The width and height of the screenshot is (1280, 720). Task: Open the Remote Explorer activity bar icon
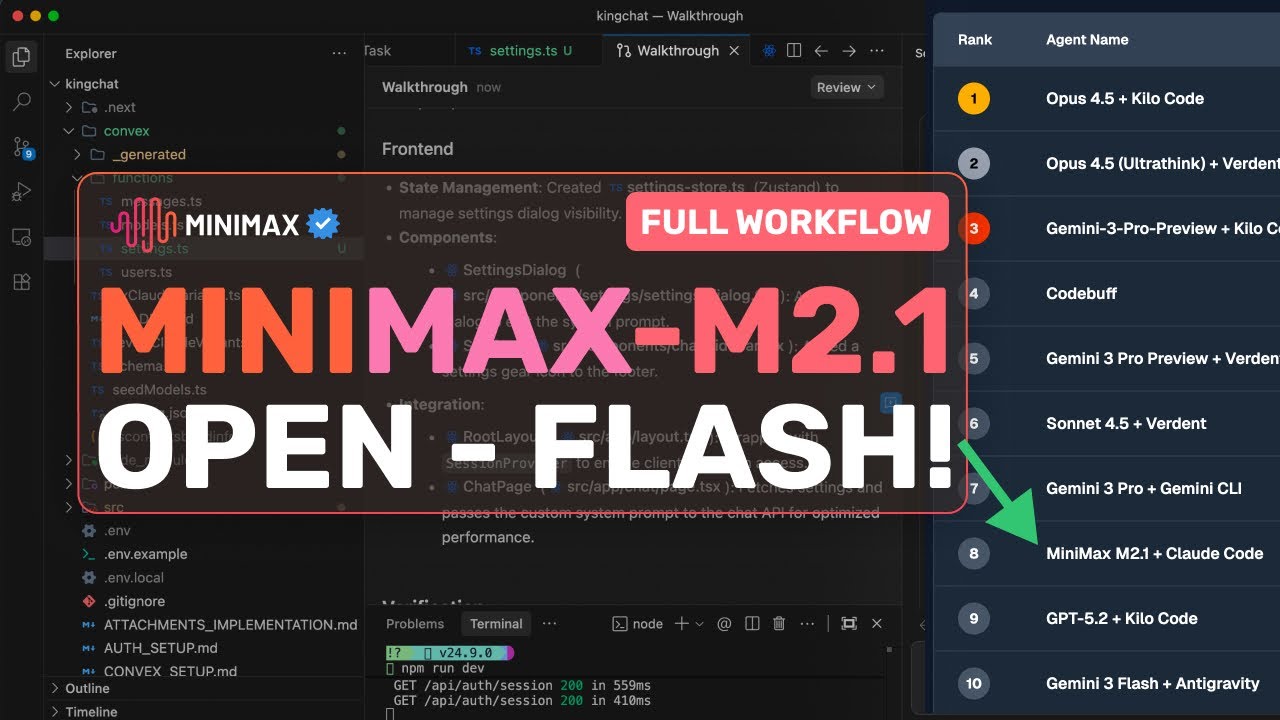(21, 237)
